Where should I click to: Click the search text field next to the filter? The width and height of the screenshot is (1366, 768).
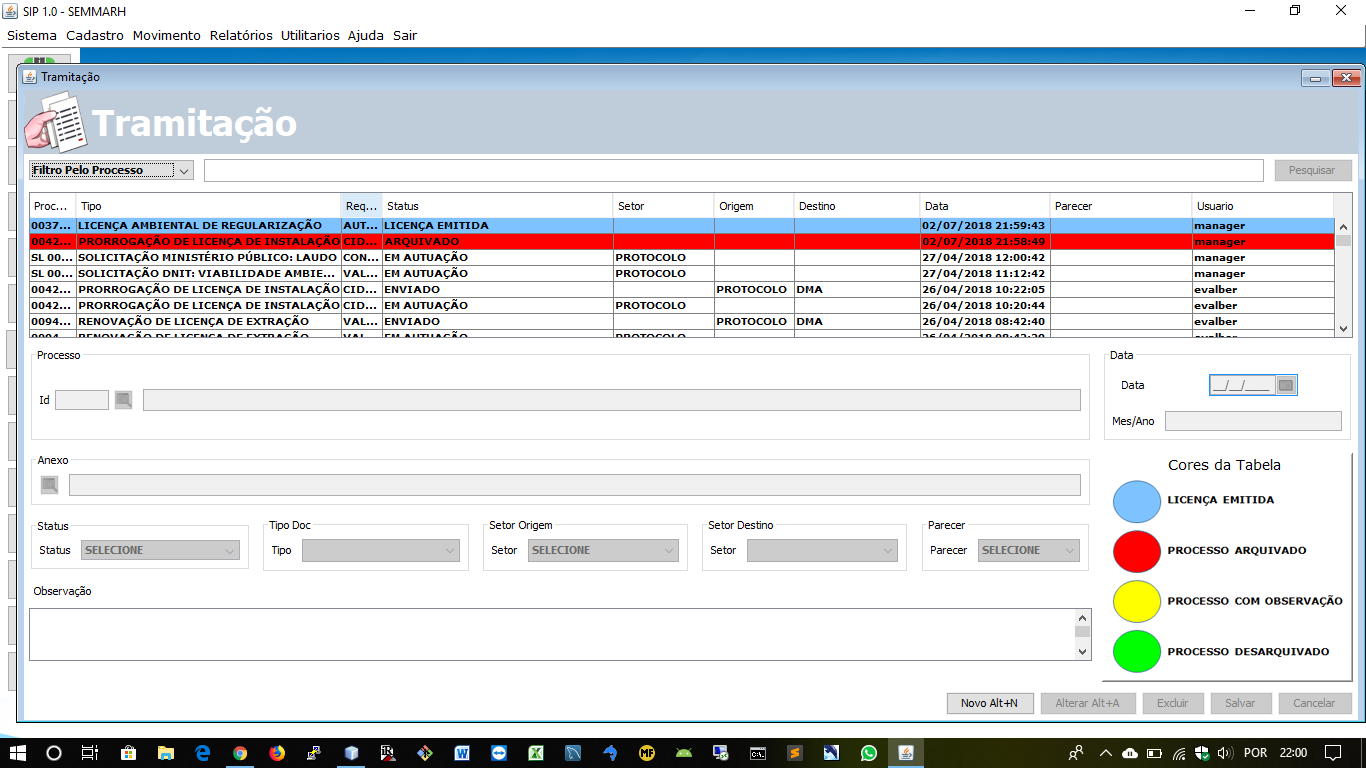pos(733,170)
